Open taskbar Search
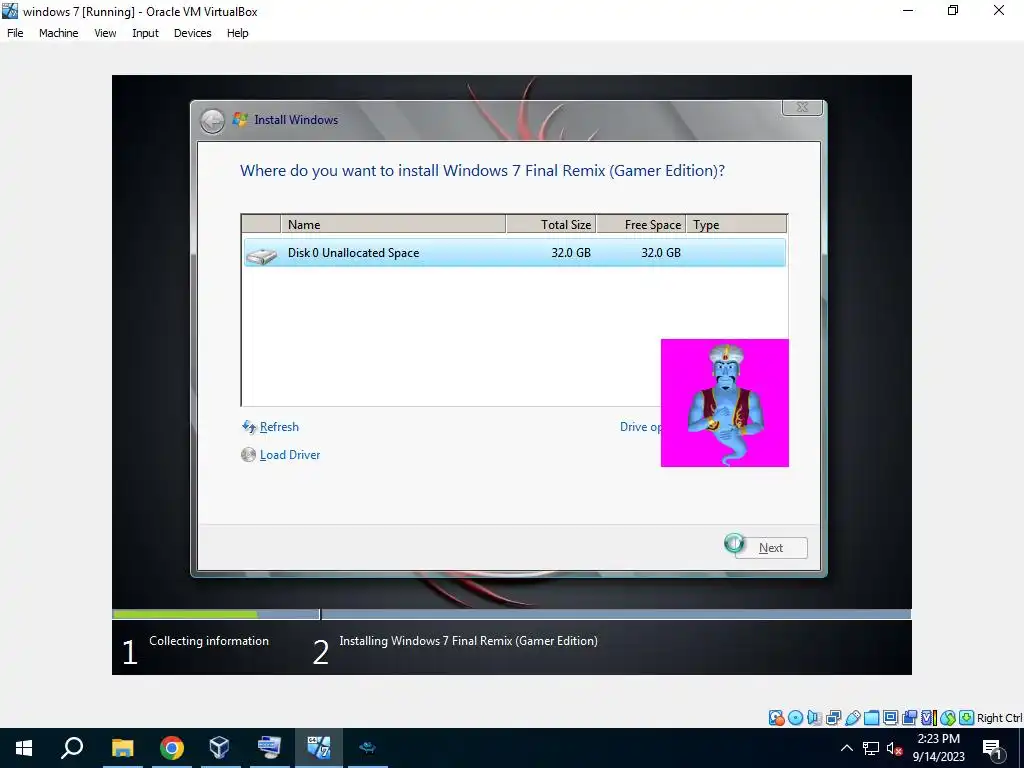Screen dimensions: 1024x768 [72, 748]
